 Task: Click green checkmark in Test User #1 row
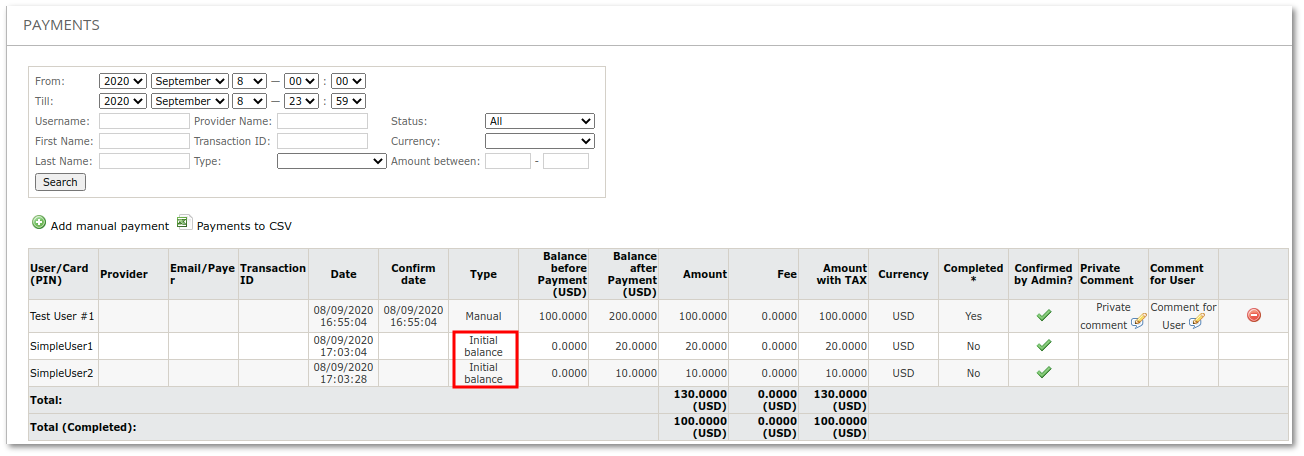(1043, 315)
